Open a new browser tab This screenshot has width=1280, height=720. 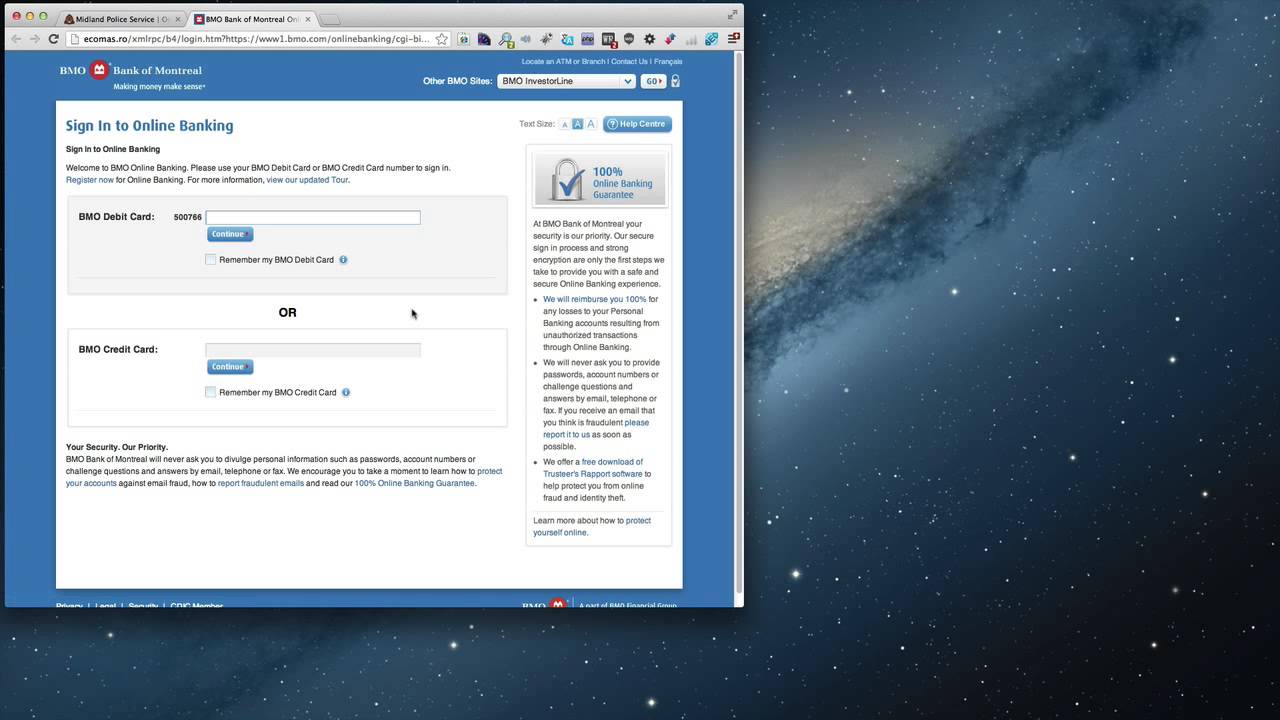(331, 19)
